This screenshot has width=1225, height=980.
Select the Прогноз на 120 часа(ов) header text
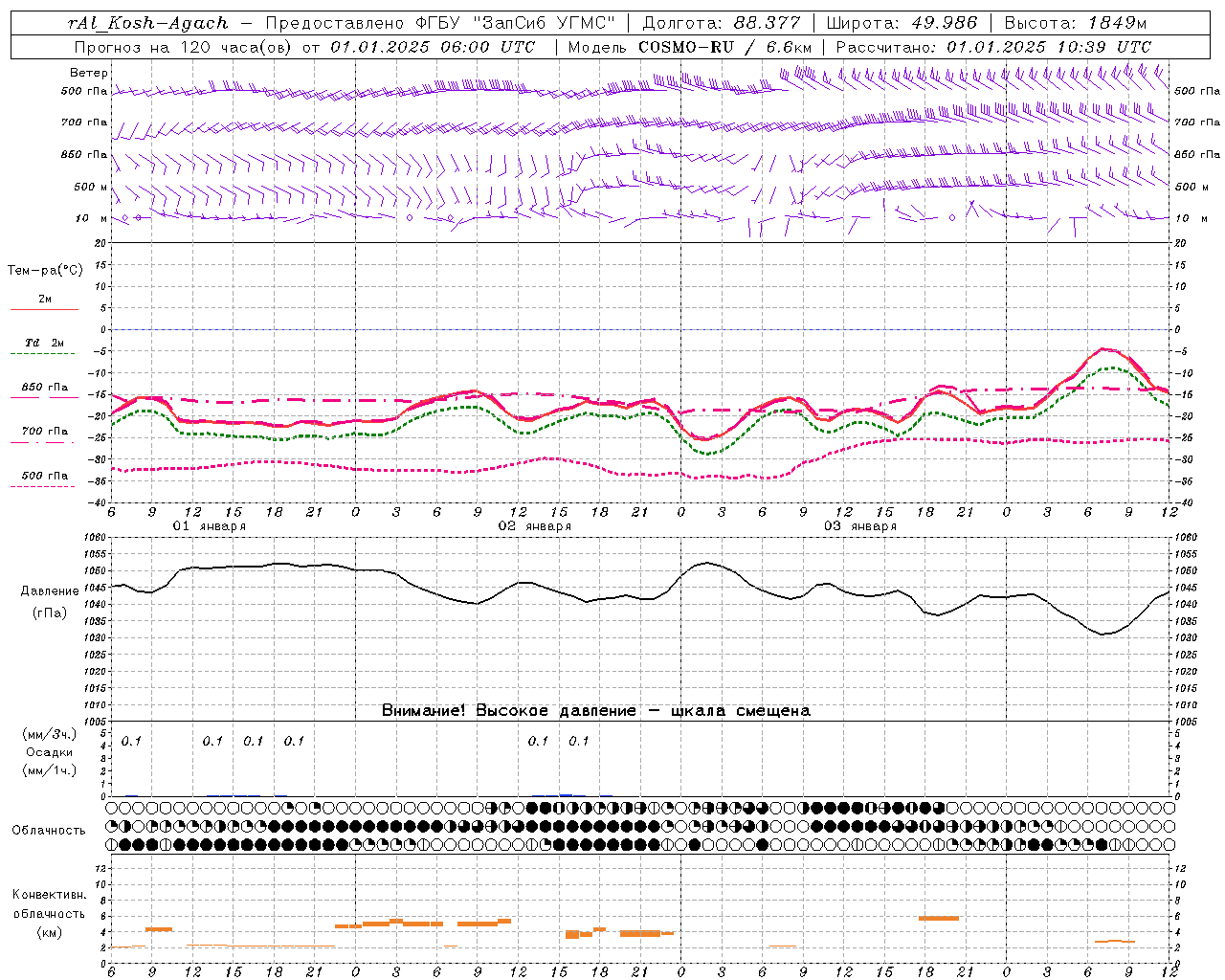pos(185,47)
